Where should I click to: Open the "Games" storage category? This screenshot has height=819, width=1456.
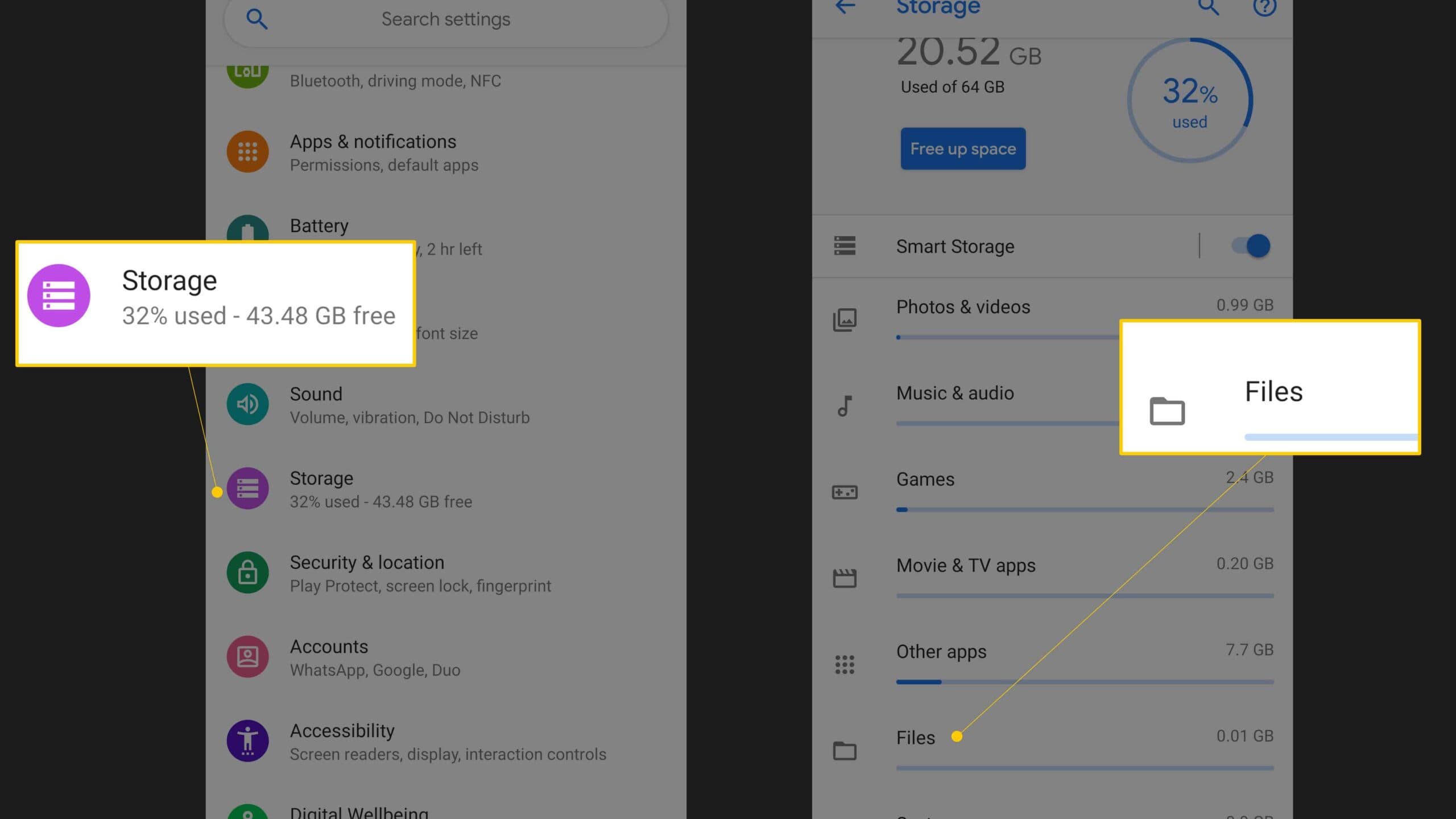pyautogui.click(x=925, y=479)
